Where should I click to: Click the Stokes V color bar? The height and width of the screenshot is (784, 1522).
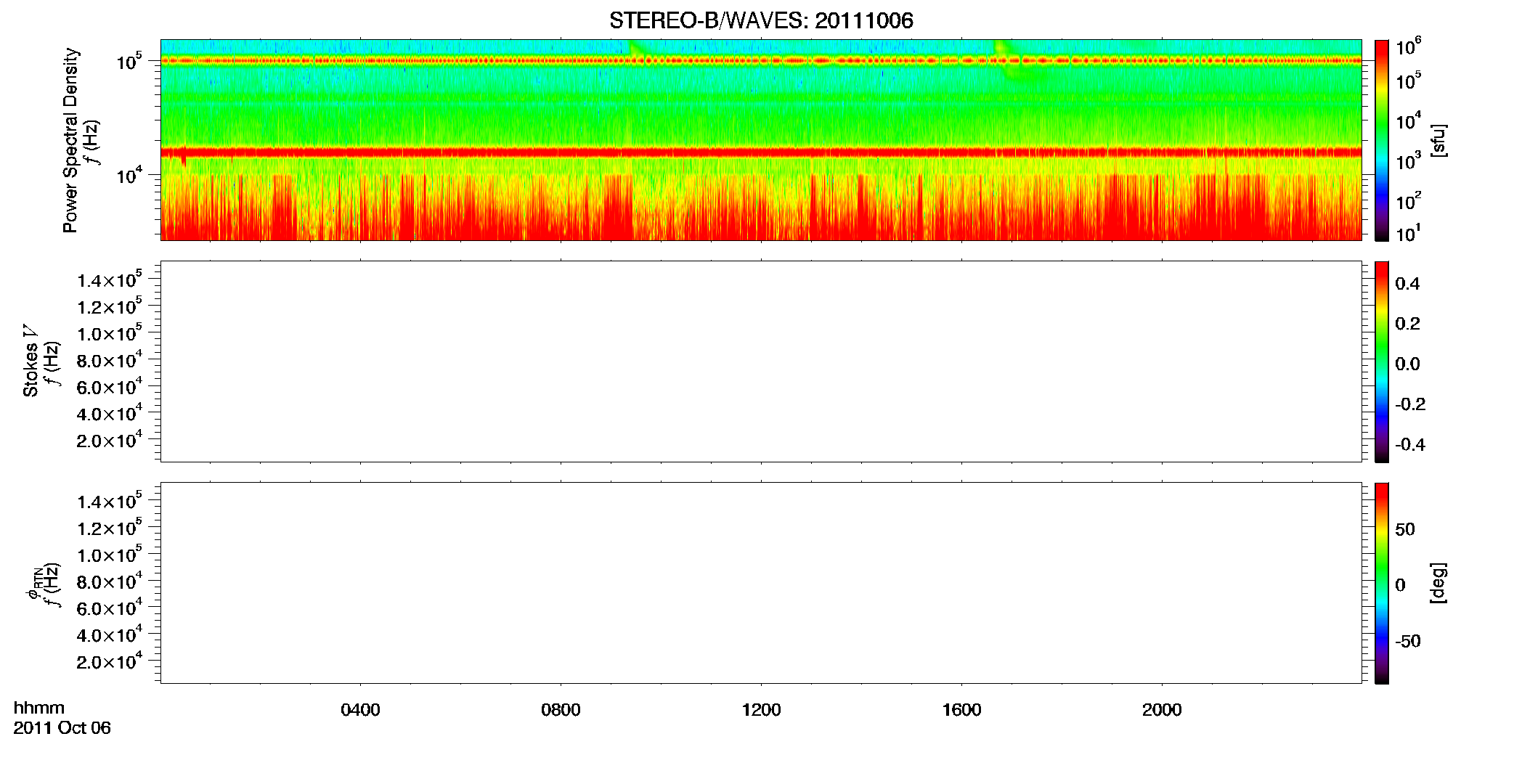[x=1382, y=362]
